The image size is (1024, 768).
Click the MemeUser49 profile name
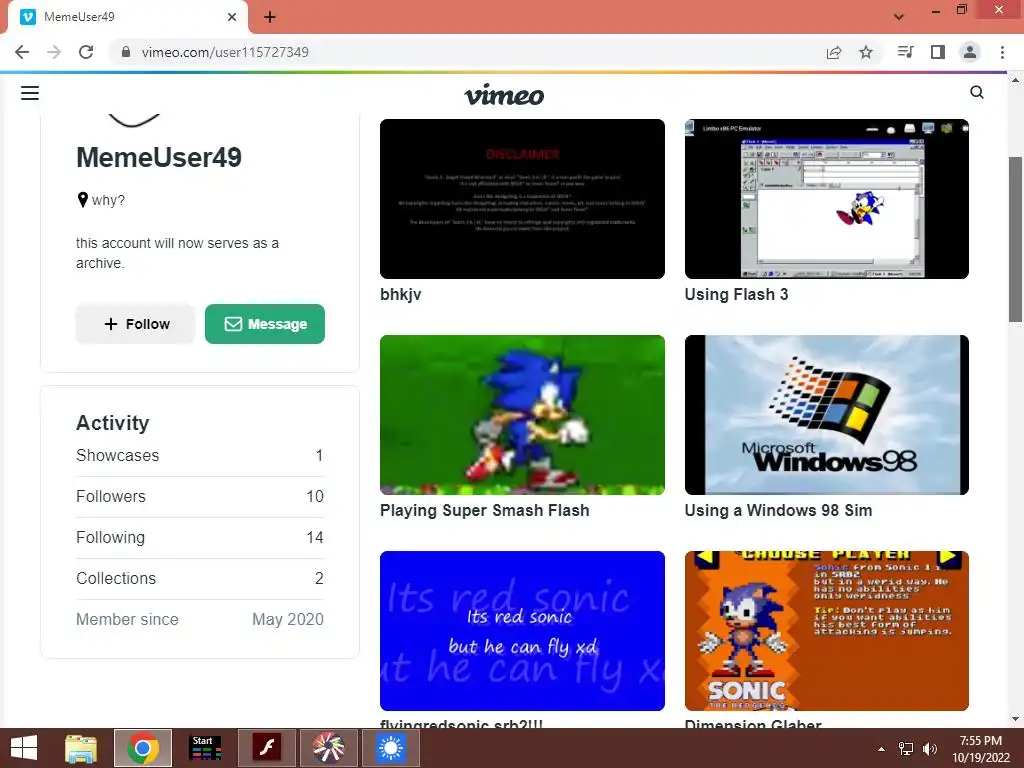[x=159, y=157]
